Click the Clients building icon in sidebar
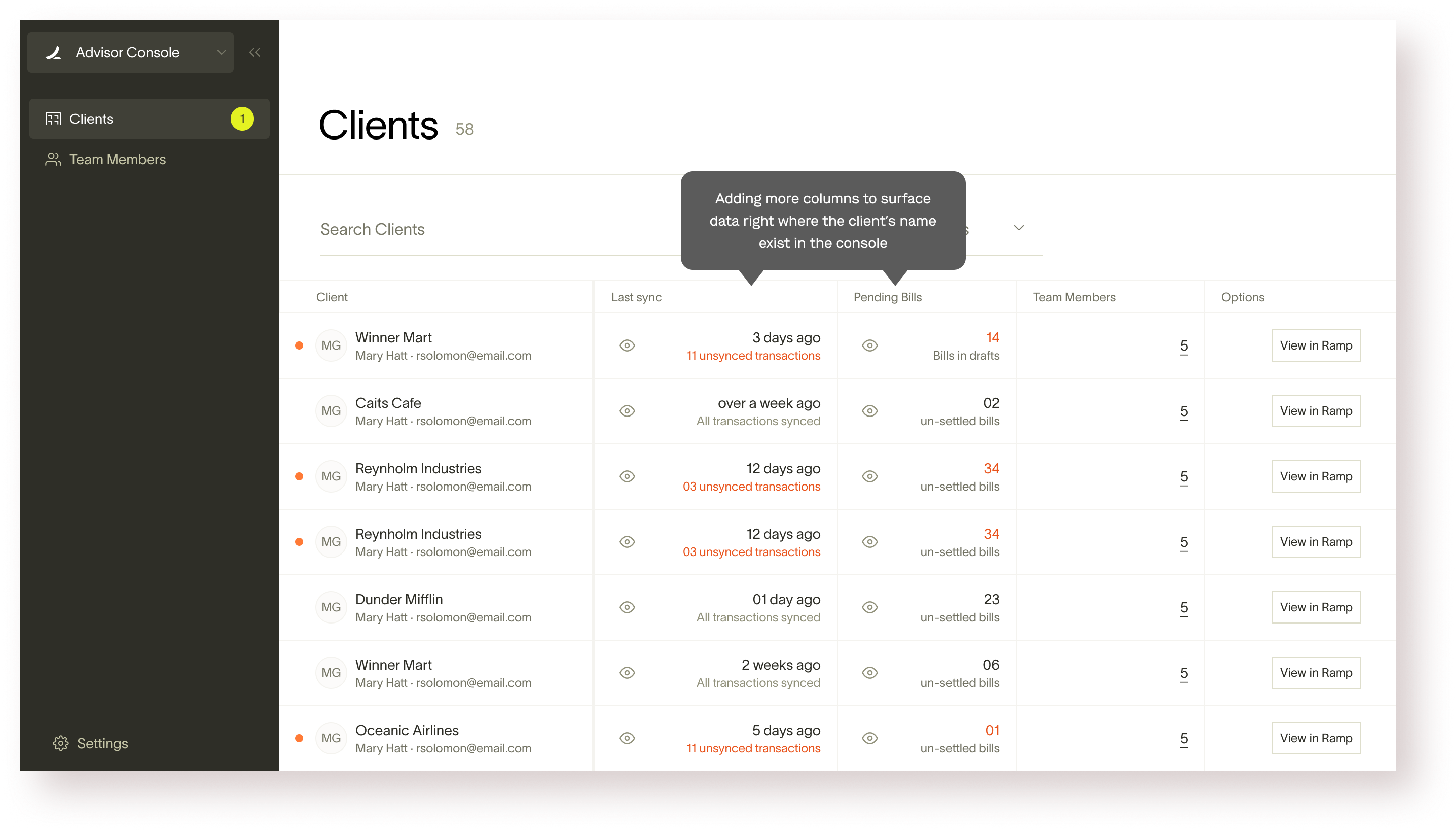Viewport: 1456px width, 831px height. 53,119
